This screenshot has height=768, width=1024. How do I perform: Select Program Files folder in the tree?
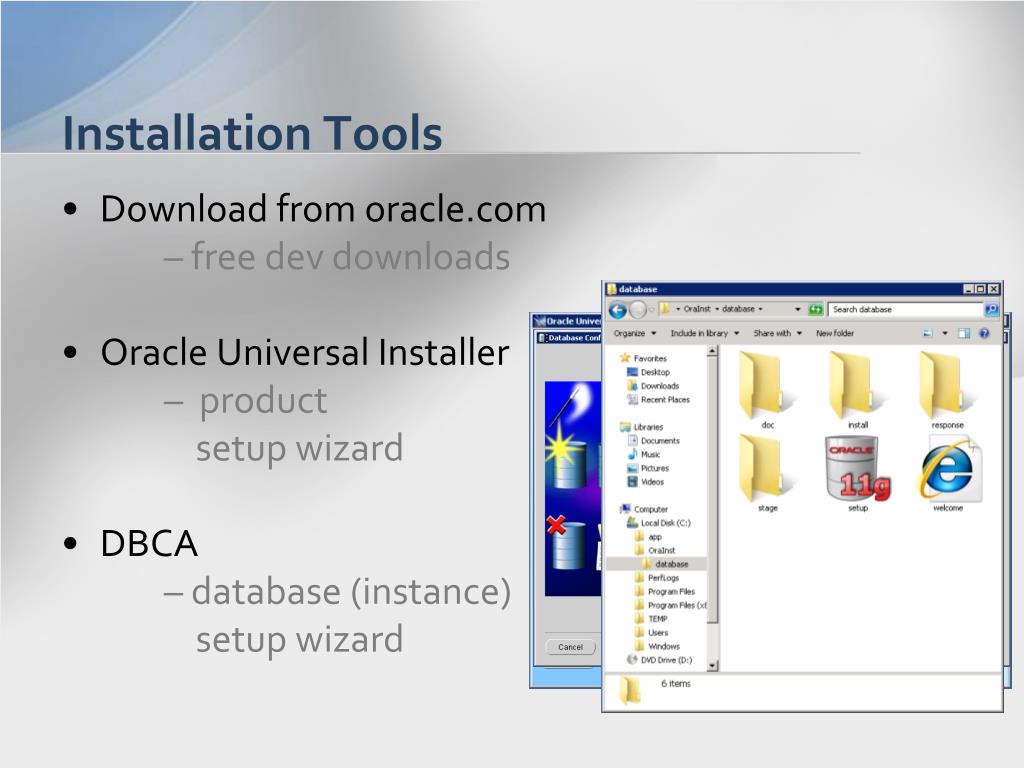pyautogui.click(x=665, y=592)
